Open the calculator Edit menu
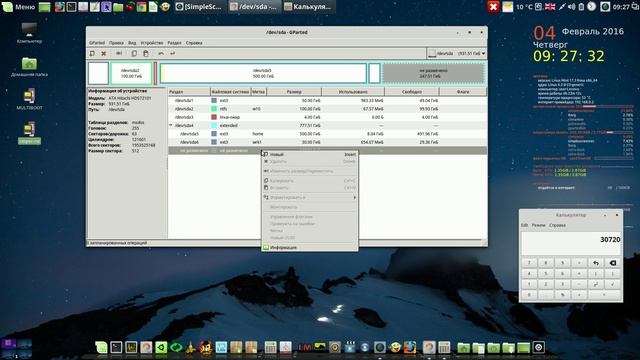Screen dimensions: 640x360 click(x=524, y=225)
